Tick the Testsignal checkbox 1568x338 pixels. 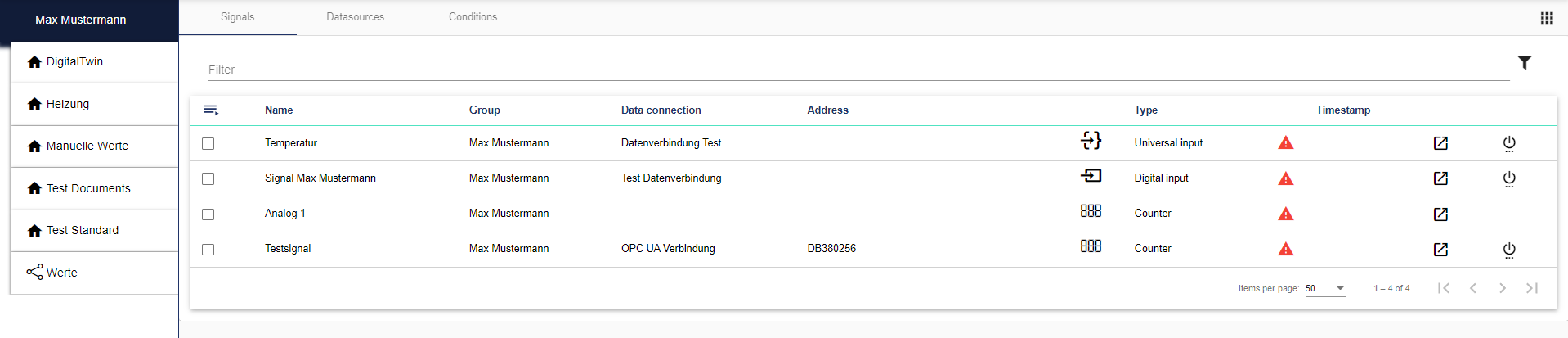(208, 250)
